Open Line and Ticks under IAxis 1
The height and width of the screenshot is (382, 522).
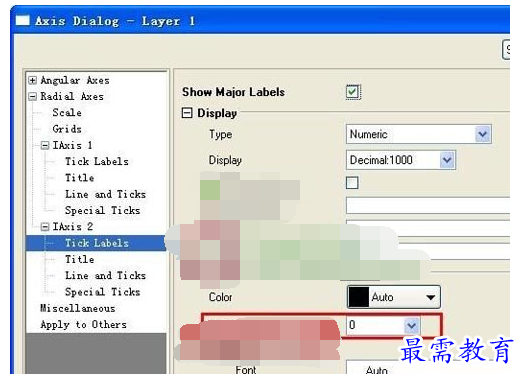click(x=105, y=194)
